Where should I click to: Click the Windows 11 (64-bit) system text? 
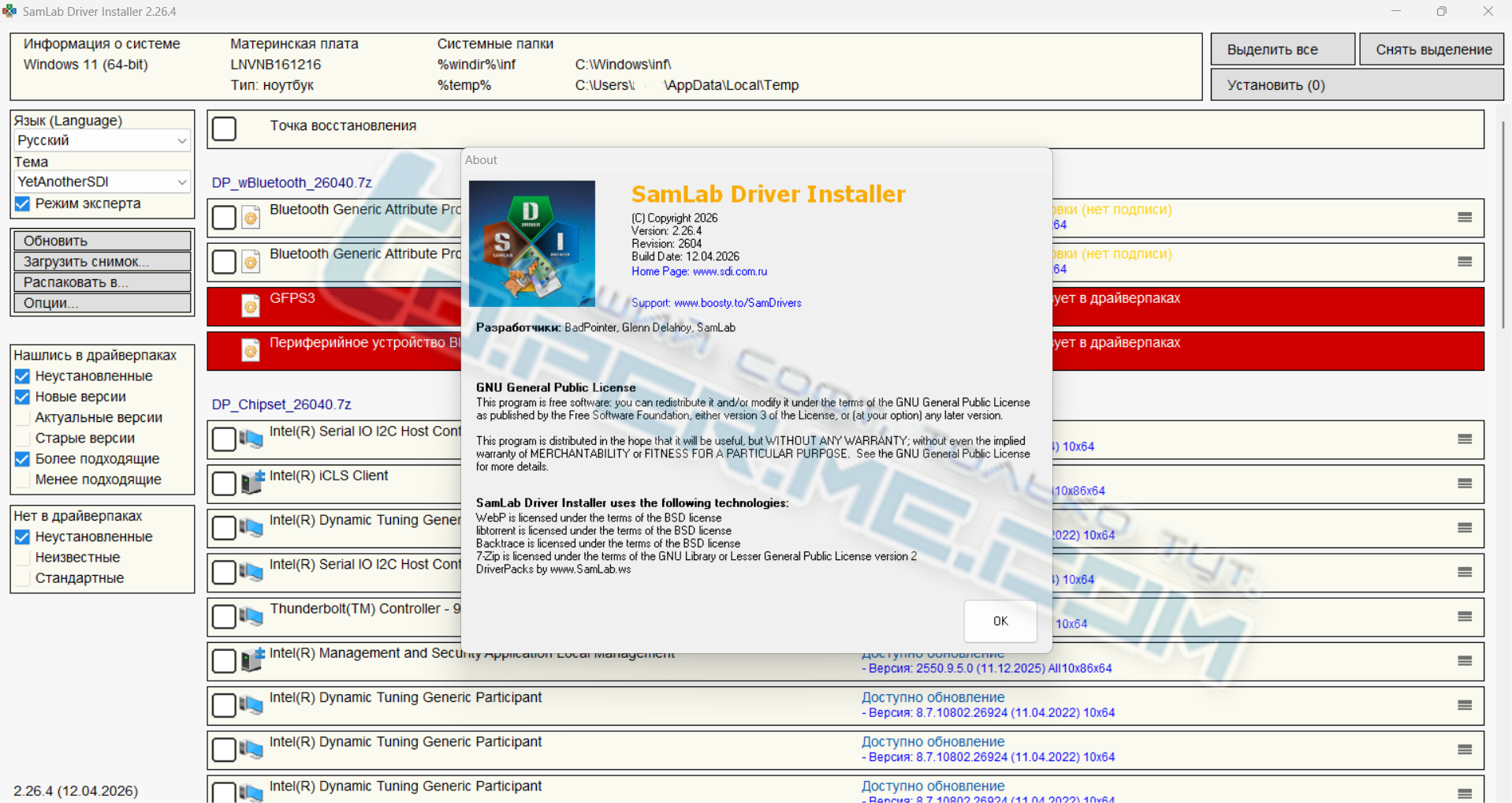tap(86, 65)
